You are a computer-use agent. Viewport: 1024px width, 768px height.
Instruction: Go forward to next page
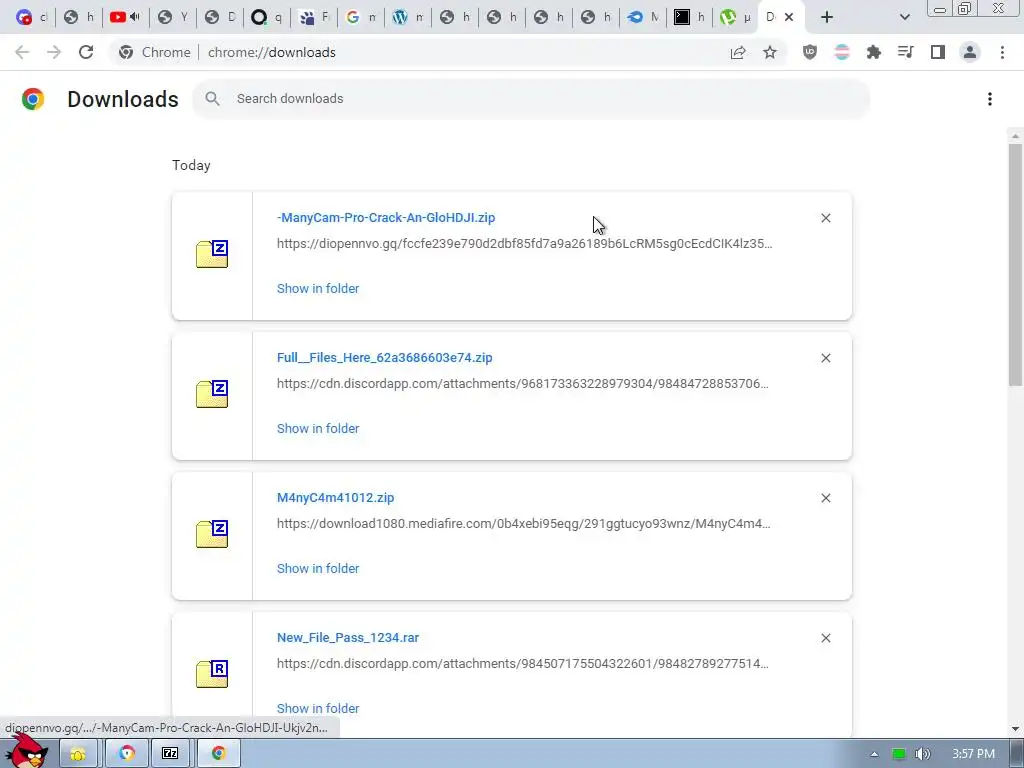[x=54, y=52]
